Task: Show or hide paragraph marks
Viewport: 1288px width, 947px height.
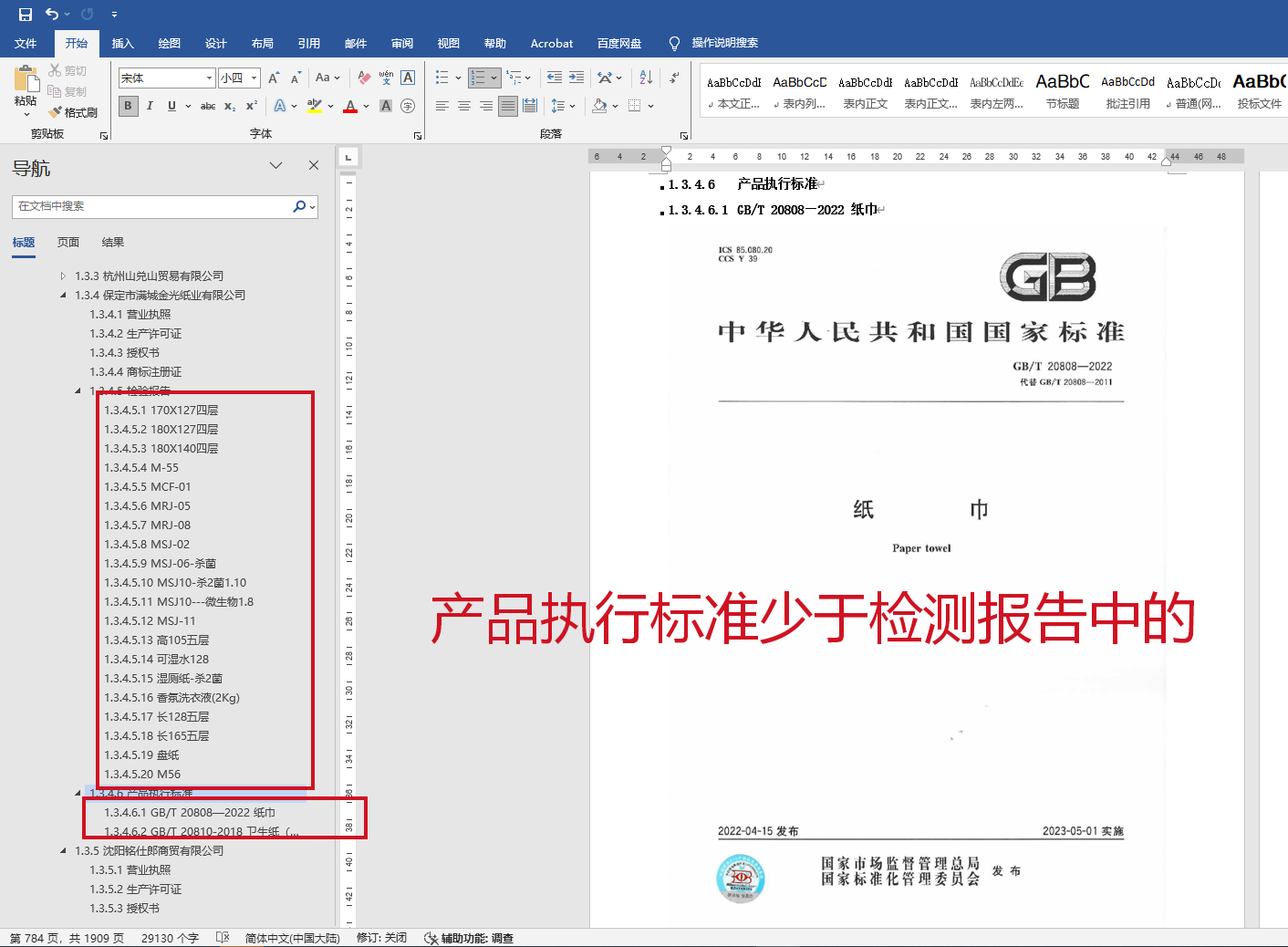Action: 674,78
